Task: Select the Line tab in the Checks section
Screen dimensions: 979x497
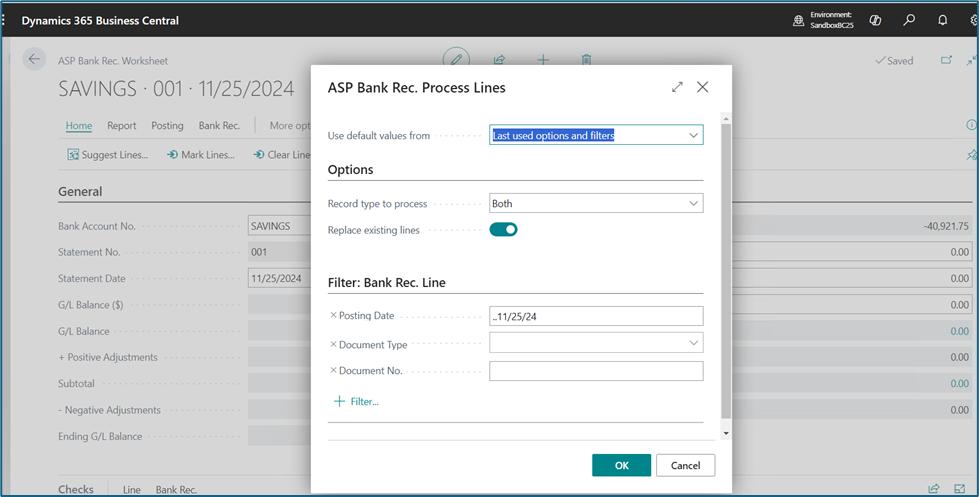Action: [x=131, y=490]
